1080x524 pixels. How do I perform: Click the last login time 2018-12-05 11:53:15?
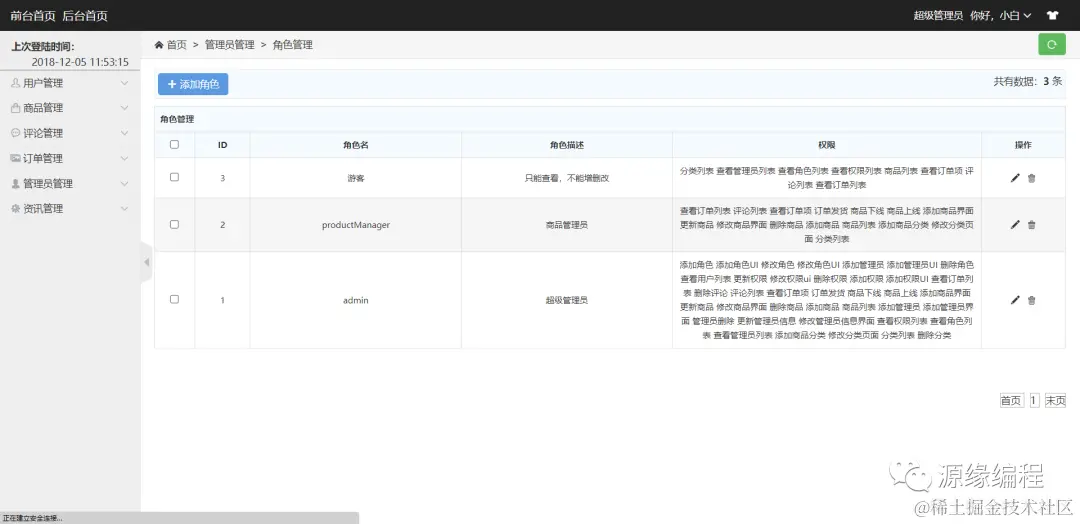click(x=80, y=62)
